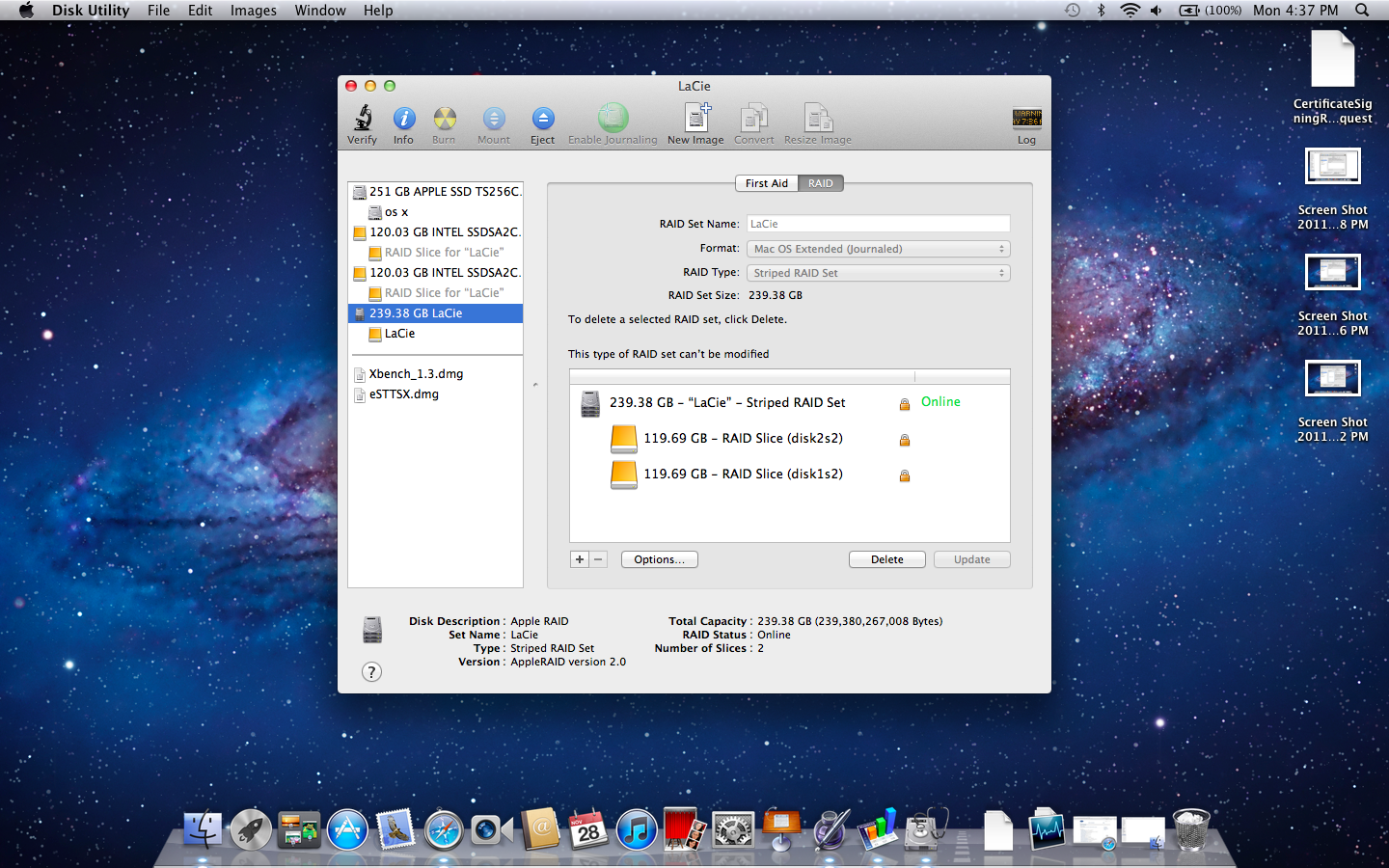Switch to the First Aid tab

pyautogui.click(x=766, y=183)
